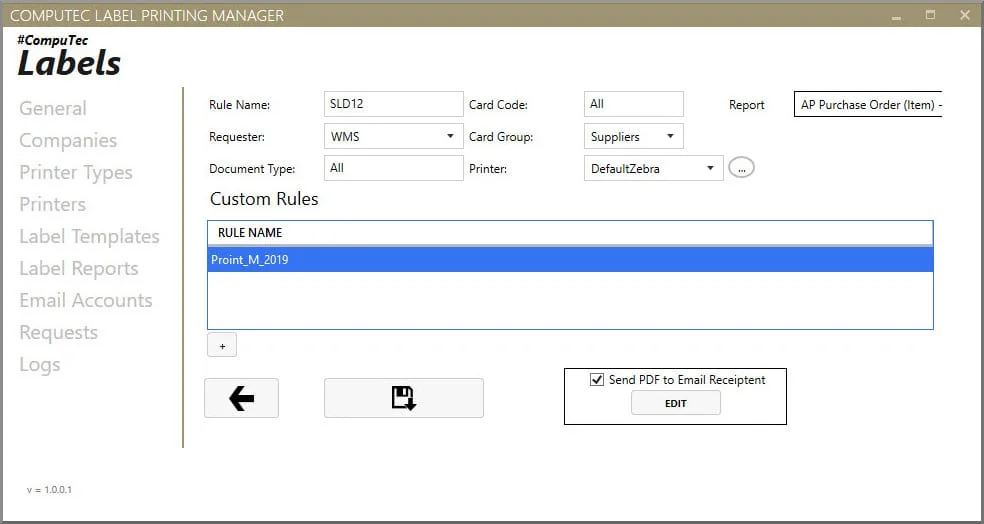Open the Printers section
Viewport: 984px width, 524px height.
tap(53, 205)
